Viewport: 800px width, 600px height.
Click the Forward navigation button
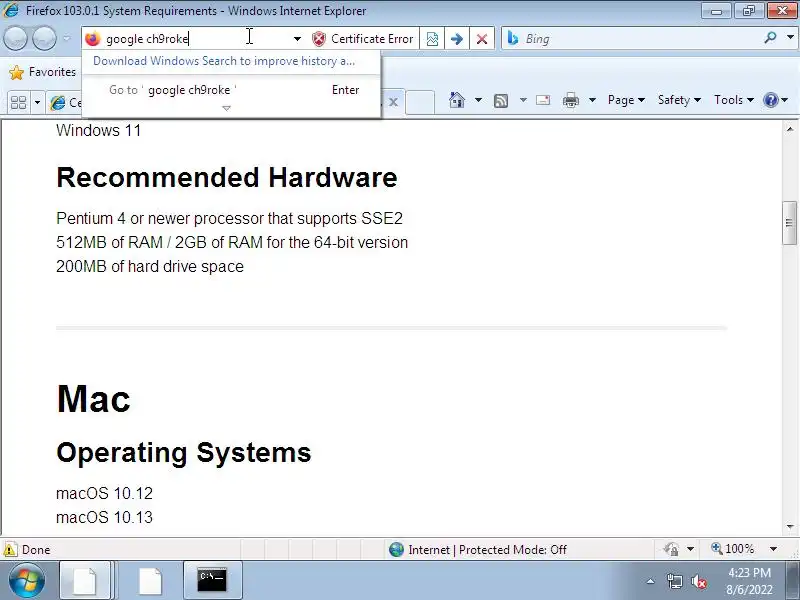point(44,38)
